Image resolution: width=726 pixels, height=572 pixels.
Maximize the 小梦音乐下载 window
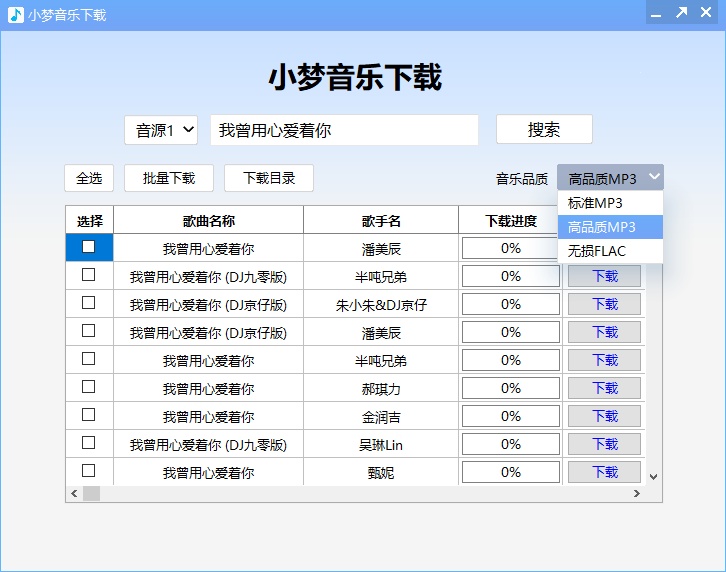click(681, 14)
